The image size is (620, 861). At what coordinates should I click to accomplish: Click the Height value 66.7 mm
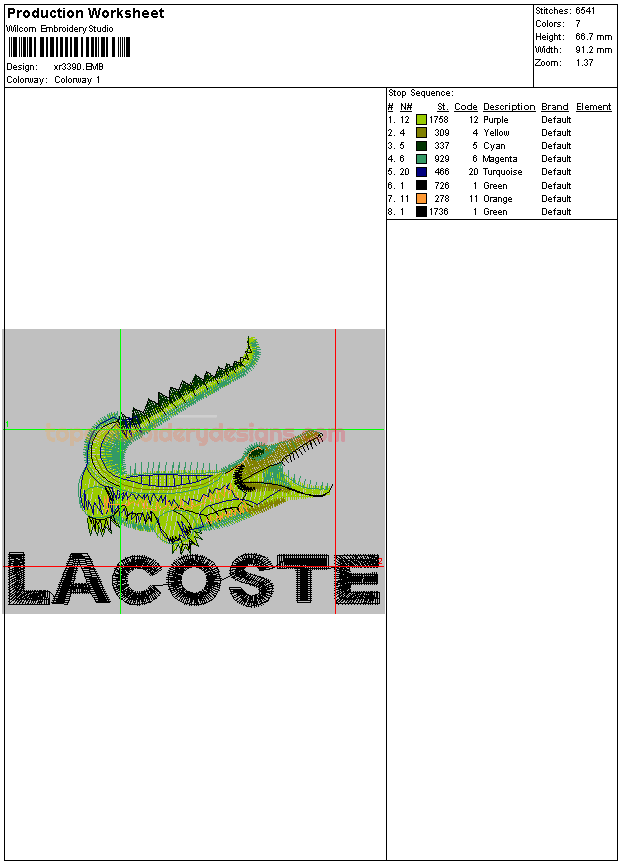tap(594, 37)
